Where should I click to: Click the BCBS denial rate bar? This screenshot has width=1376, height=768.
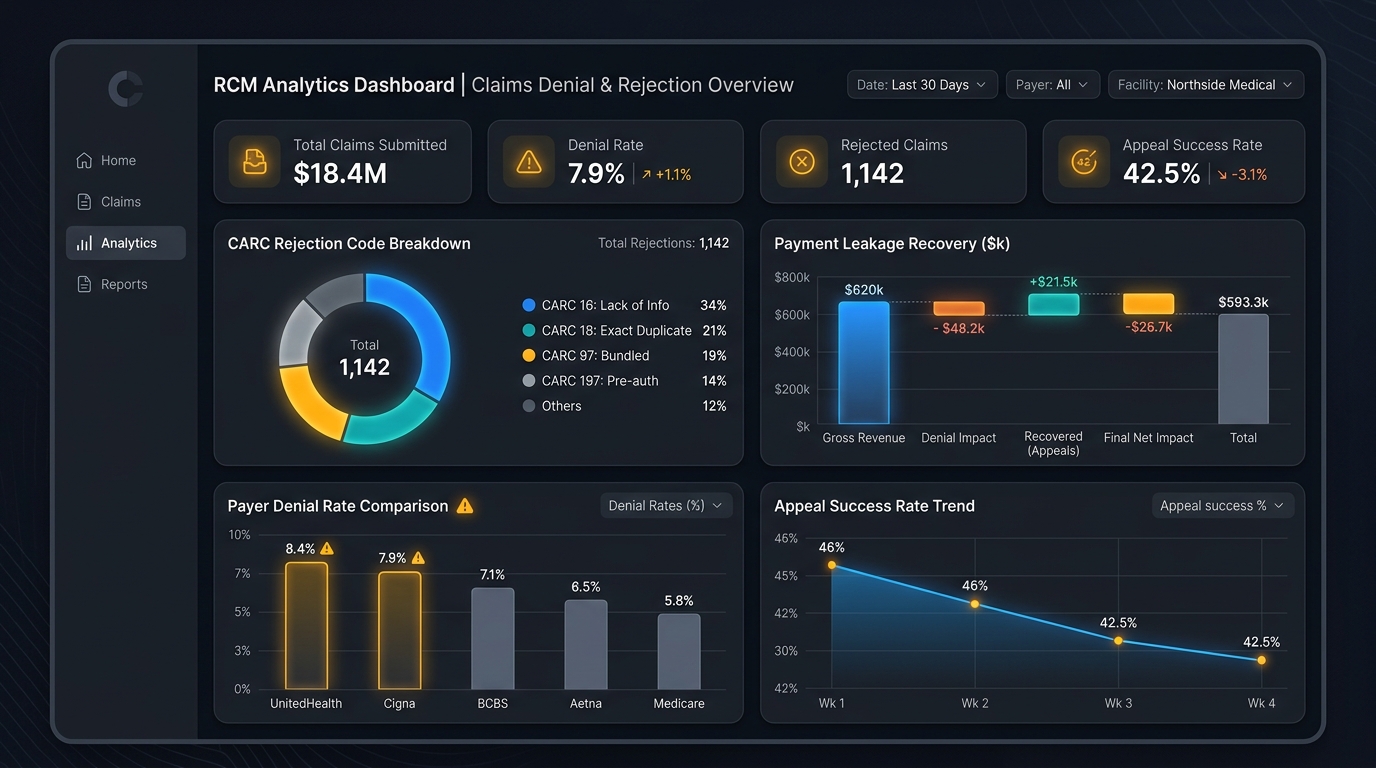[x=493, y=638]
